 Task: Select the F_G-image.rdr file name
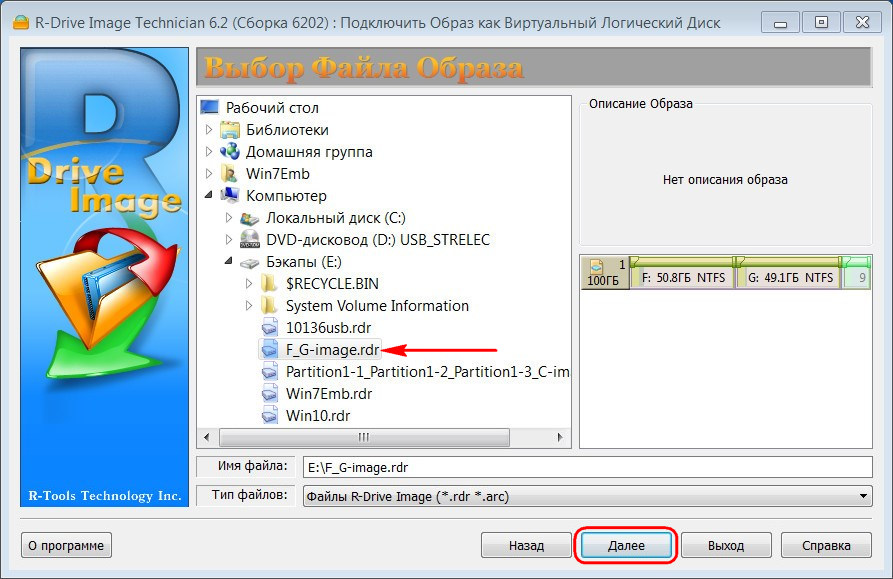(333, 350)
